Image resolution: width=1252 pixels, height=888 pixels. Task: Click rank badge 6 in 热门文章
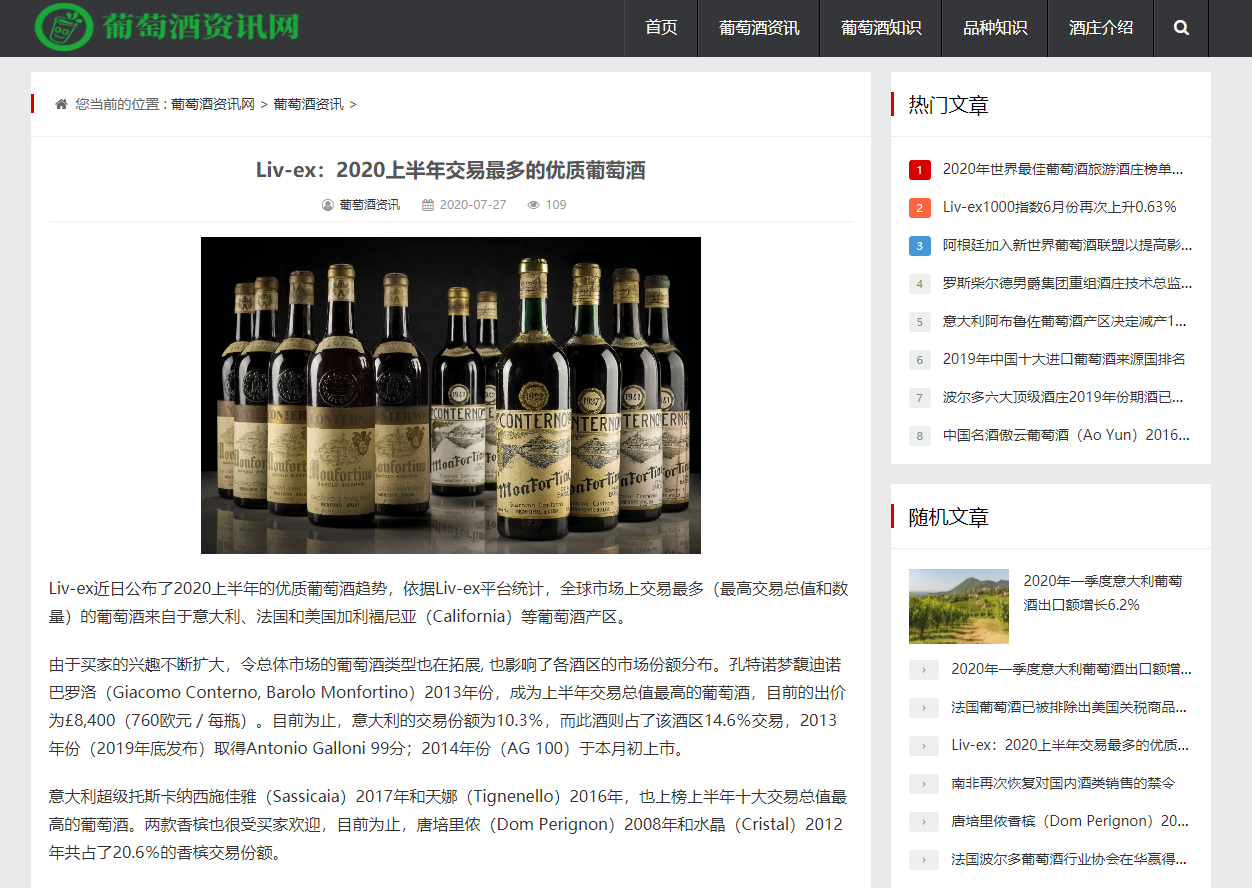[x=920, y=360]
